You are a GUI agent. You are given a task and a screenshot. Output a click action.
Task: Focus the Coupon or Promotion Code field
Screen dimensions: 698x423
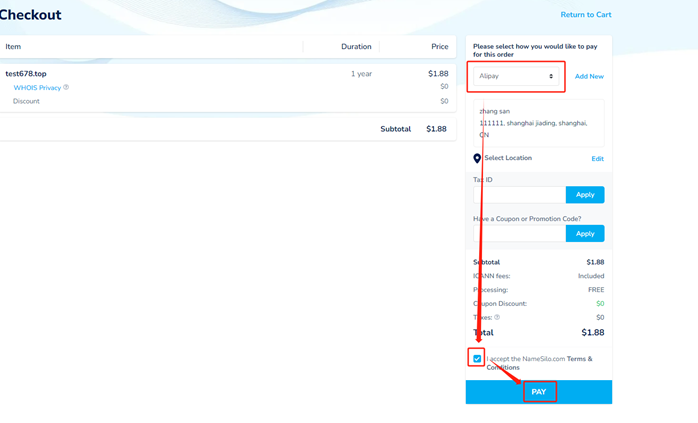click(519, 233)
